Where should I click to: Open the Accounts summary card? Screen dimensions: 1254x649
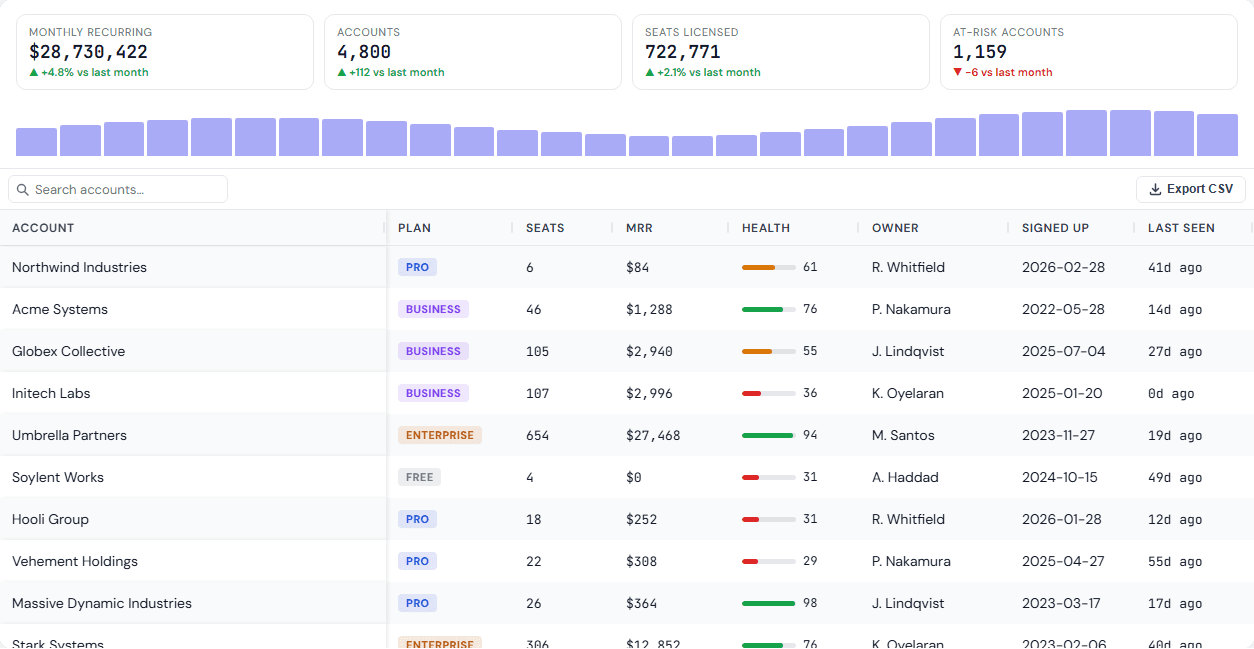click(473, 52)
